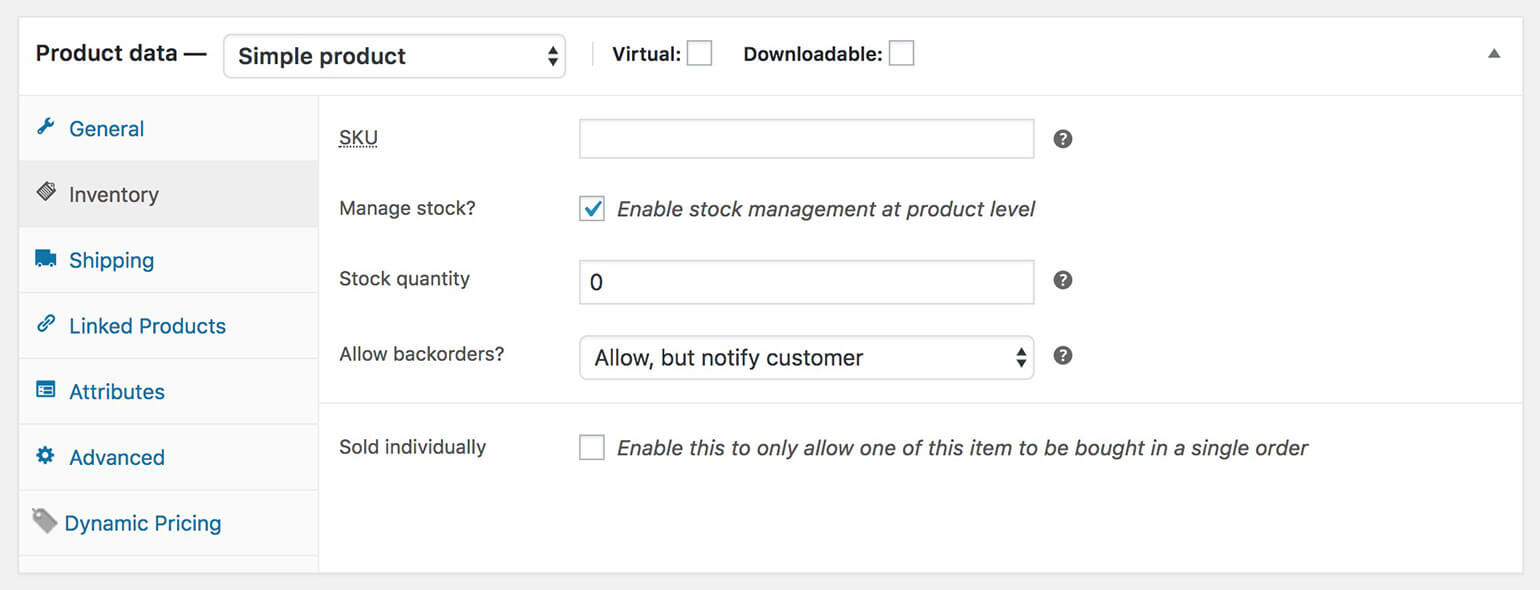Click the Linked Products chain icon

[x=46, y=324]
